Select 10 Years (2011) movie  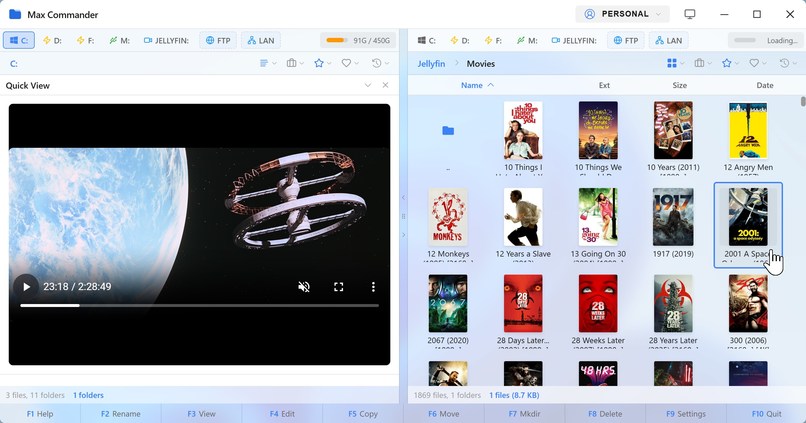tap(673, 136)
